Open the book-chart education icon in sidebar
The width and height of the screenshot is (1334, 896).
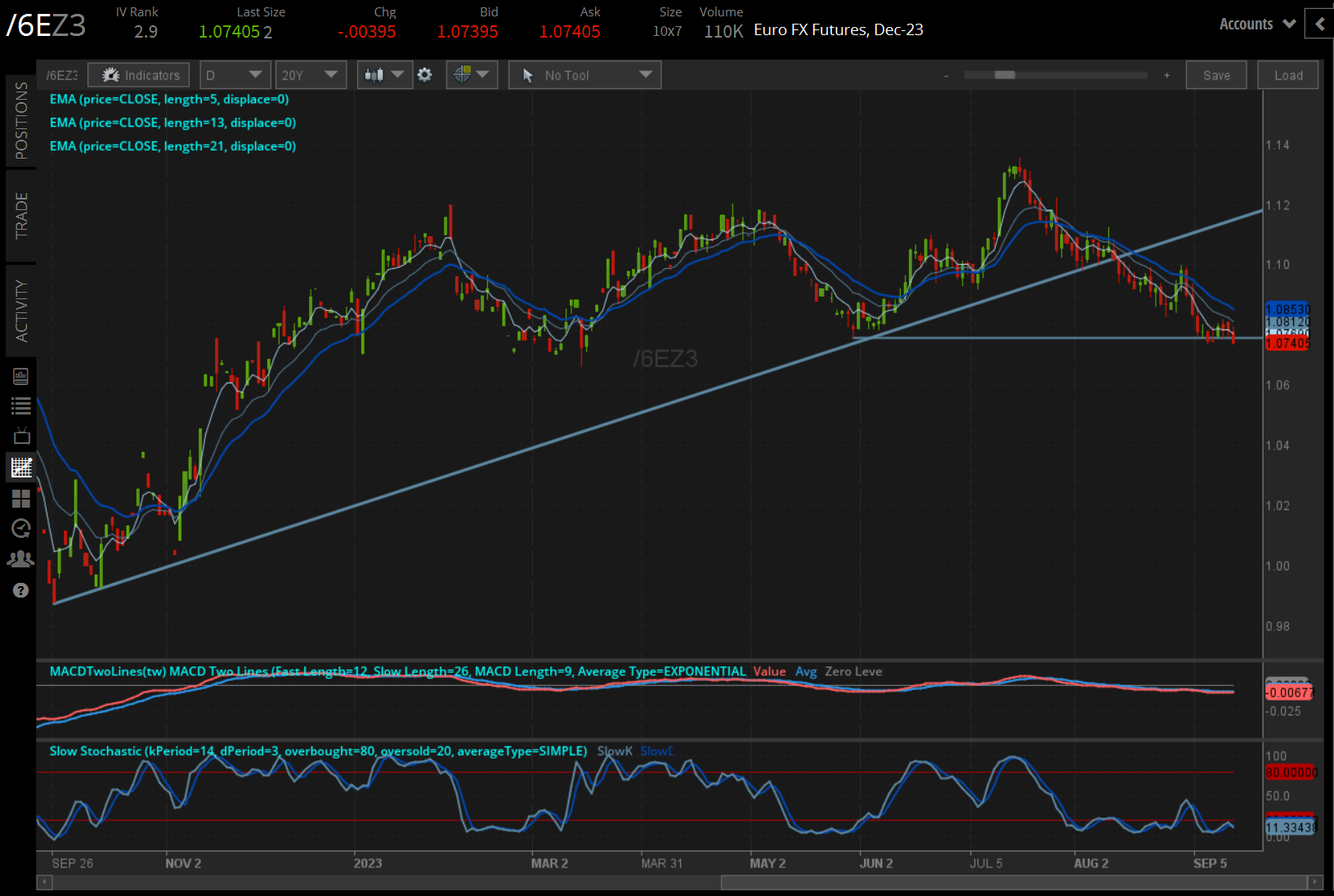click(x=21, y=376)
